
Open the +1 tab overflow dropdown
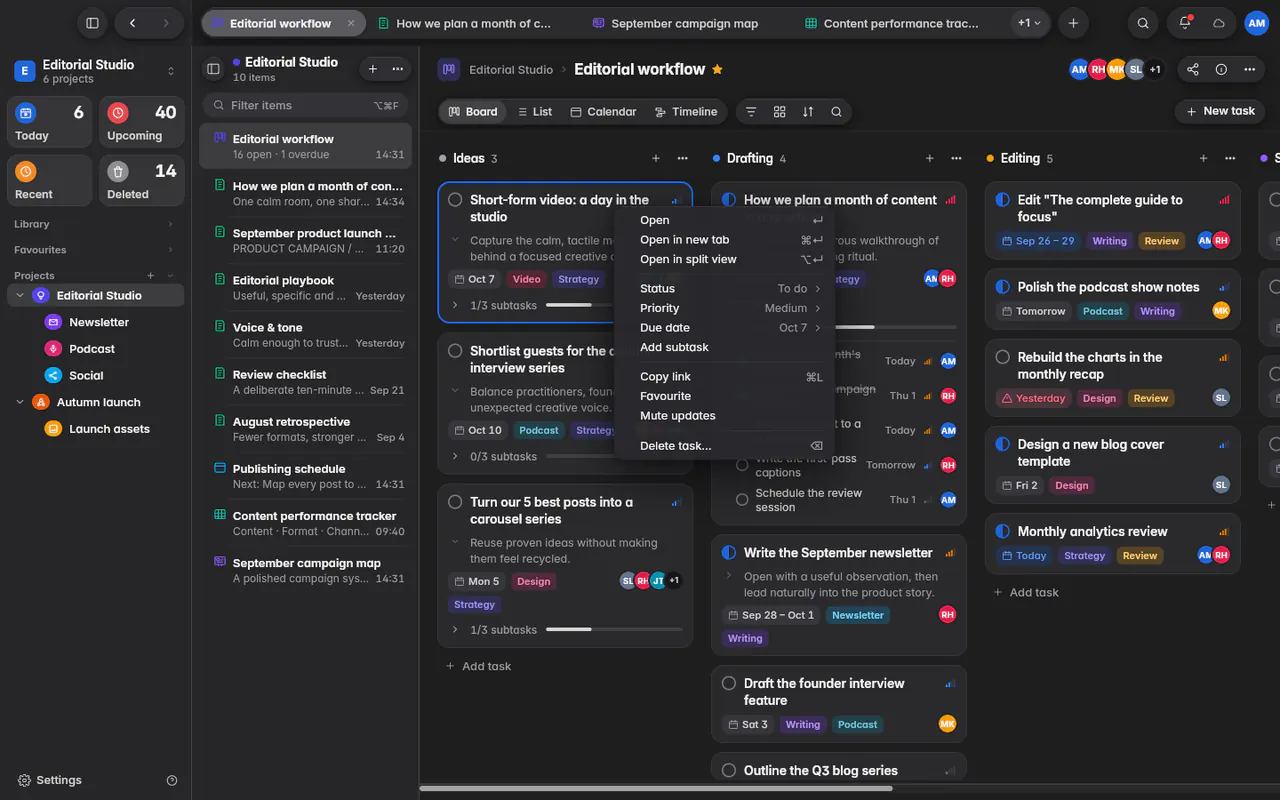point(1029,23)
